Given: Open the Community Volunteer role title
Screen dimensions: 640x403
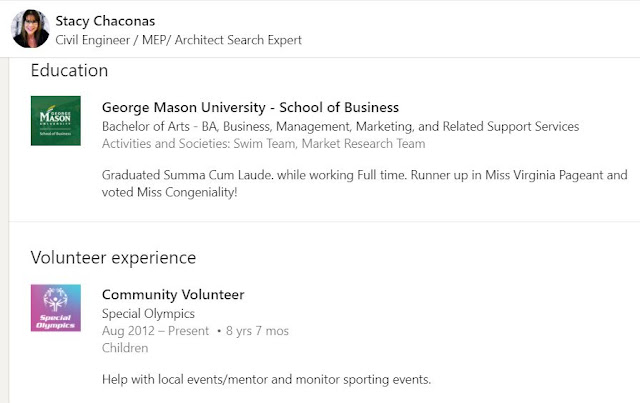Looking at the screenshot, I should point(173,294).
